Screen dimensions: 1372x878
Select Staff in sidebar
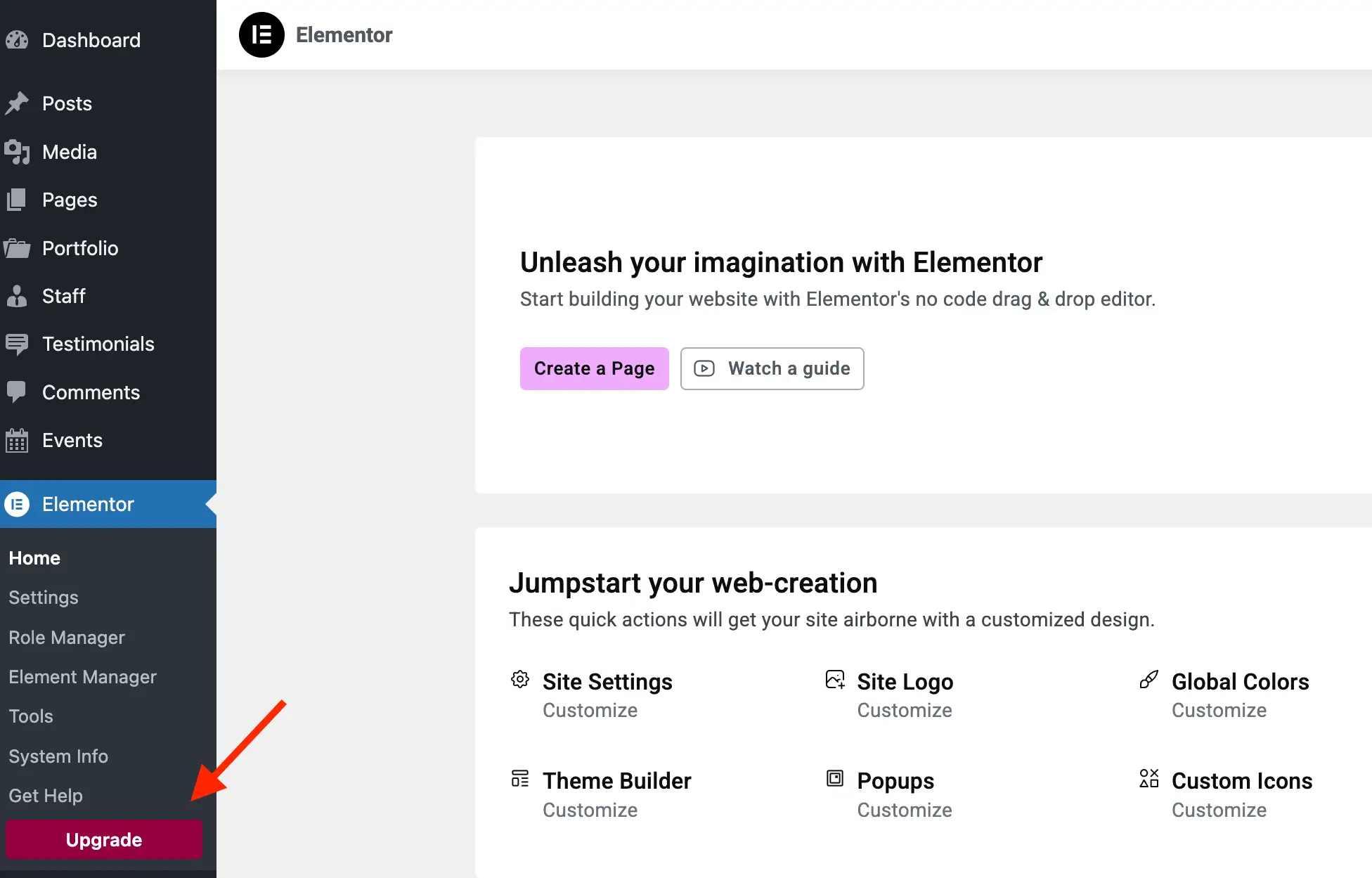coord(108,296)
